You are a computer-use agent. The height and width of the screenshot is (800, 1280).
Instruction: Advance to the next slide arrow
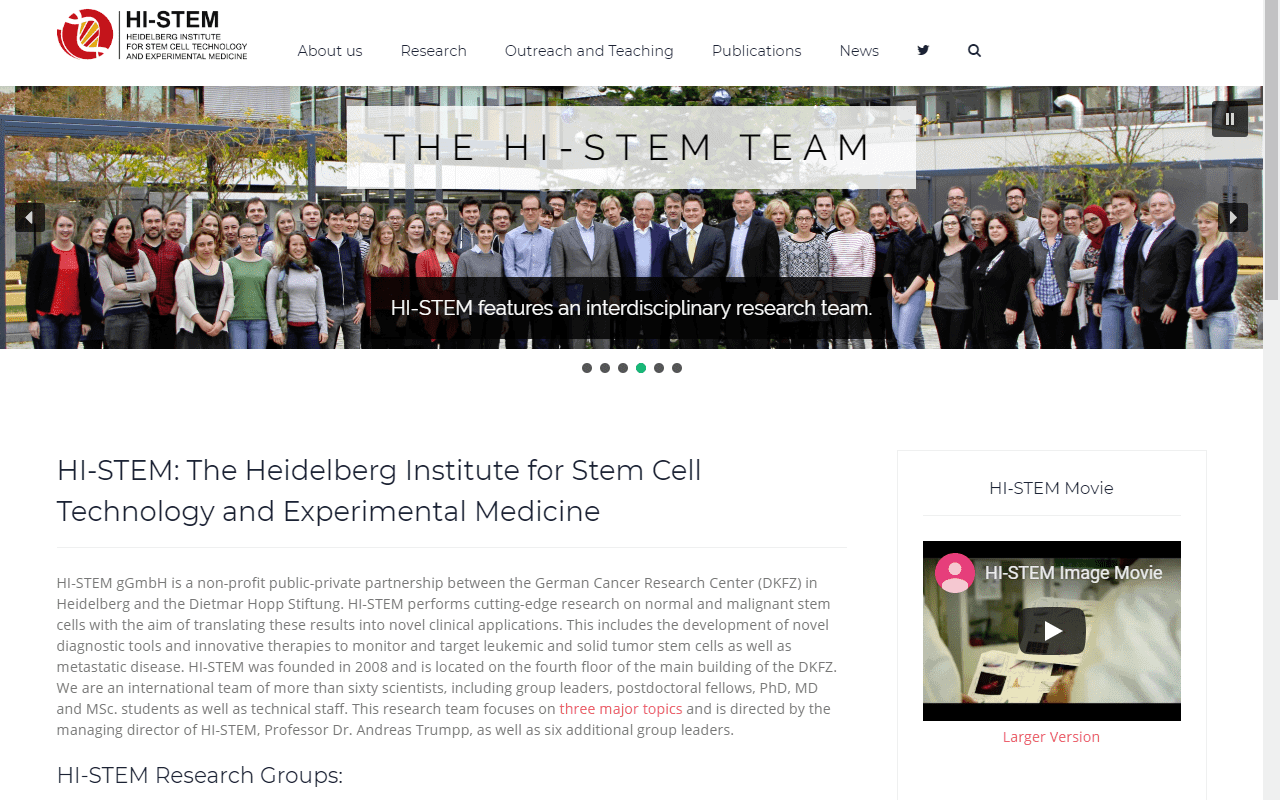click(x=1233, y=217)
